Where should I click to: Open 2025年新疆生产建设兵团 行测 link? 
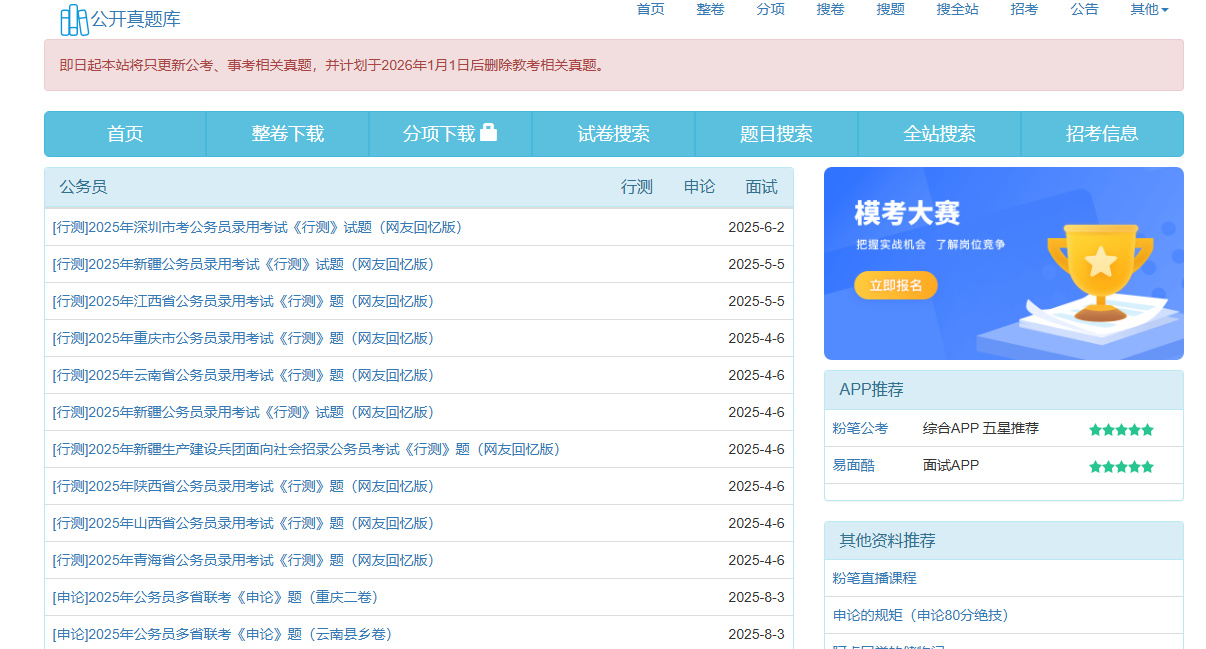307,449
